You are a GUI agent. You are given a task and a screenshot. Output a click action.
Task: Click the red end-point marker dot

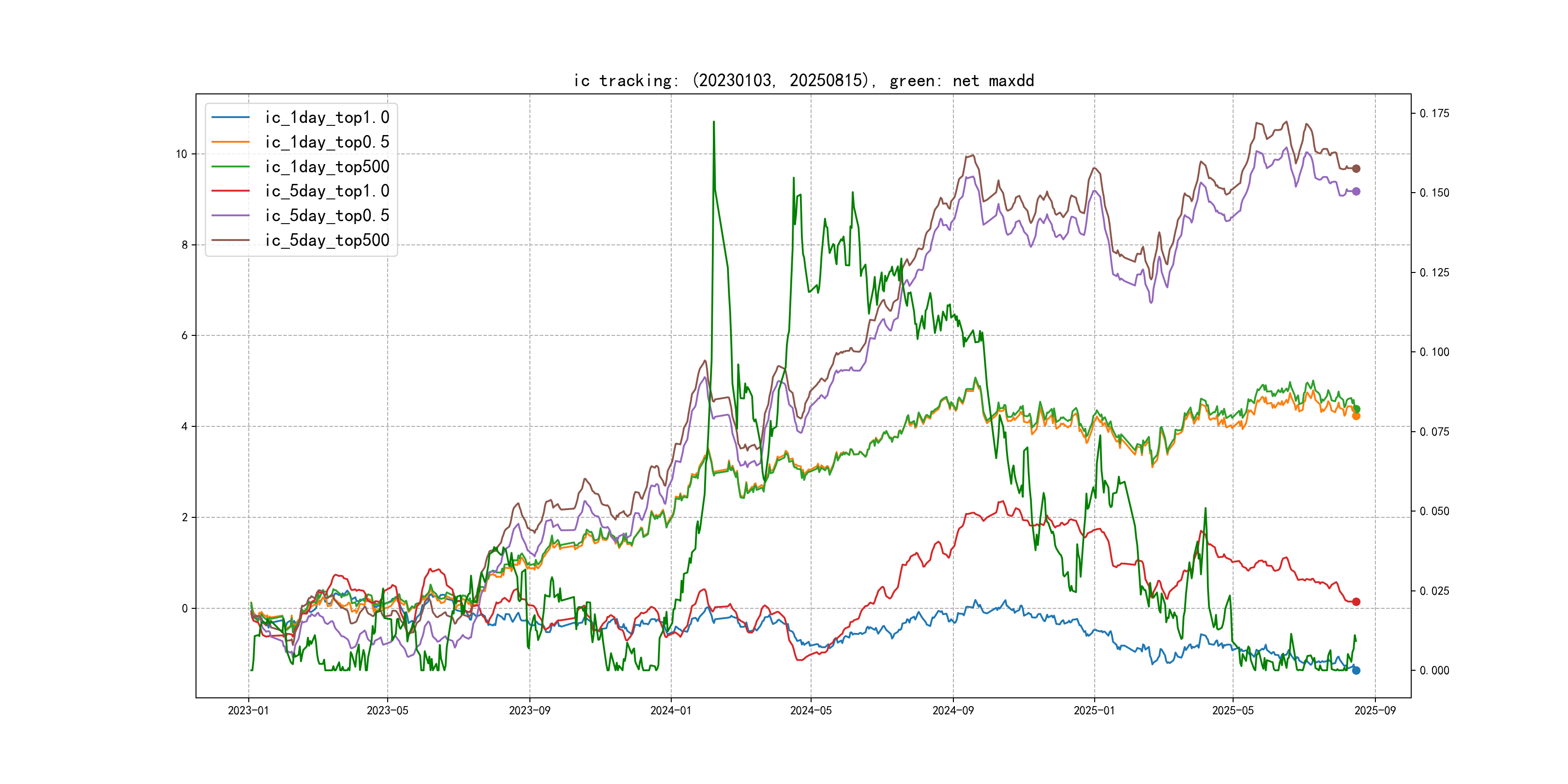[x=1356, y=602]
